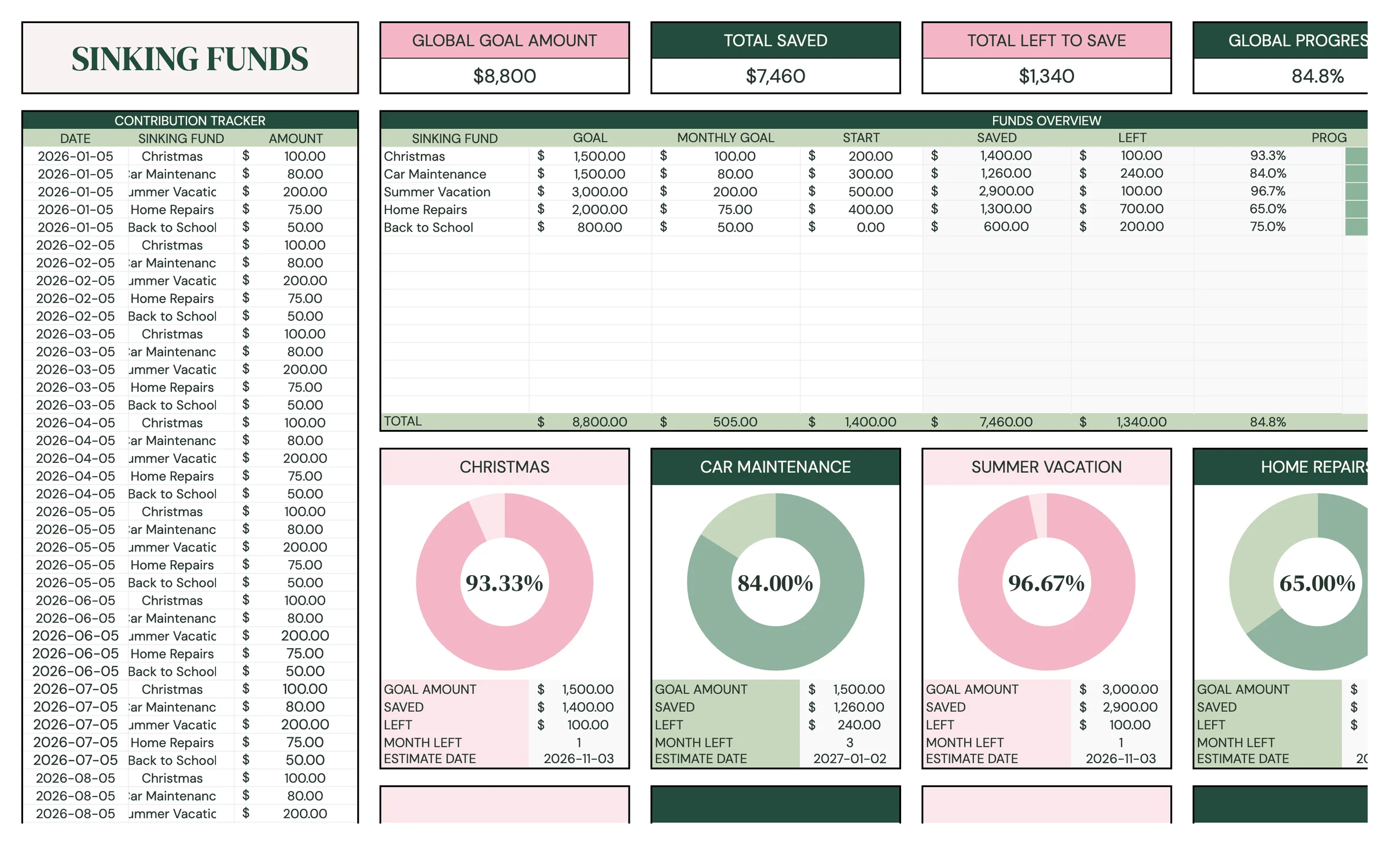Select Christmas row in Funds Overview

pos(874,156)
